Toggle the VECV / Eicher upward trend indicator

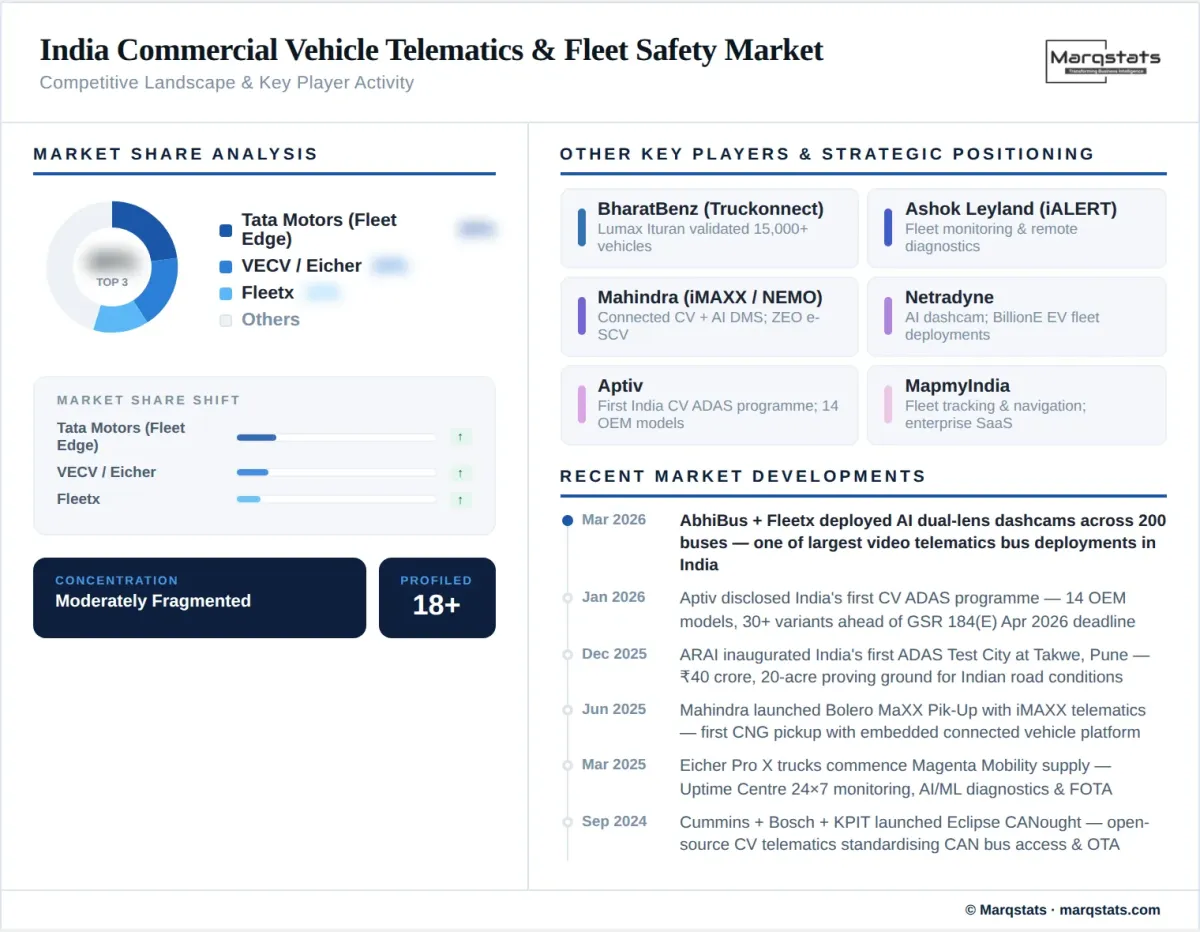tap(460, 472)
